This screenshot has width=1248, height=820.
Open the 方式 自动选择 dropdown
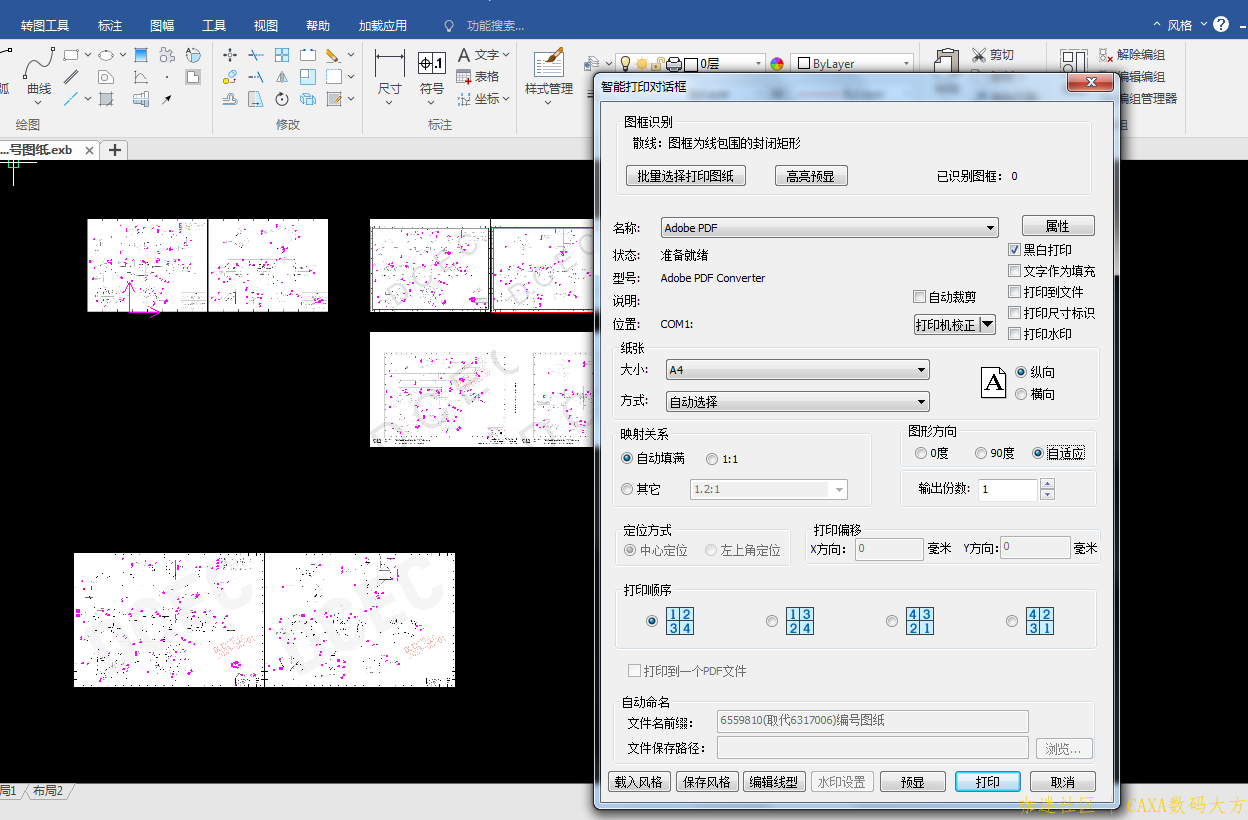797,402
